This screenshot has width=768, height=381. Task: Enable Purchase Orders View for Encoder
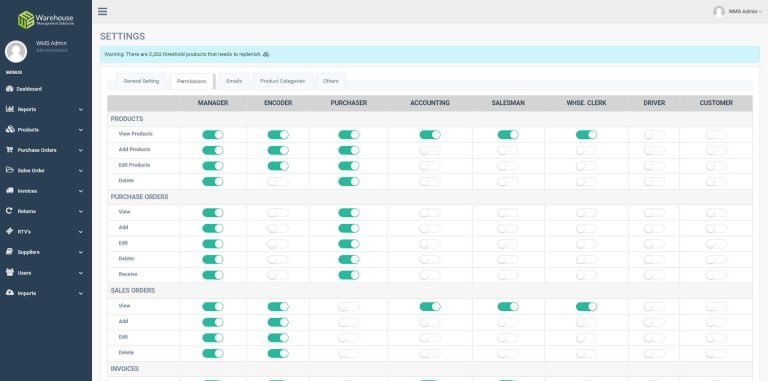coord(278,213)
